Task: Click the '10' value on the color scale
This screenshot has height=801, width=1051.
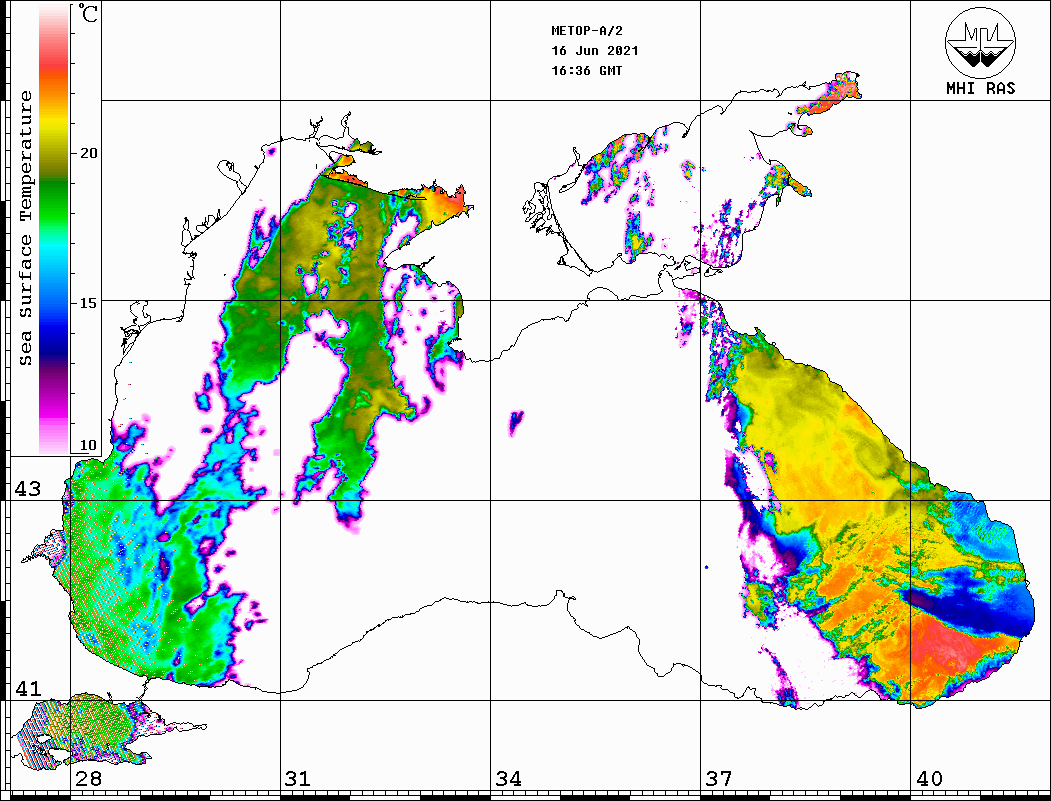Action: [x=88, y=445]
